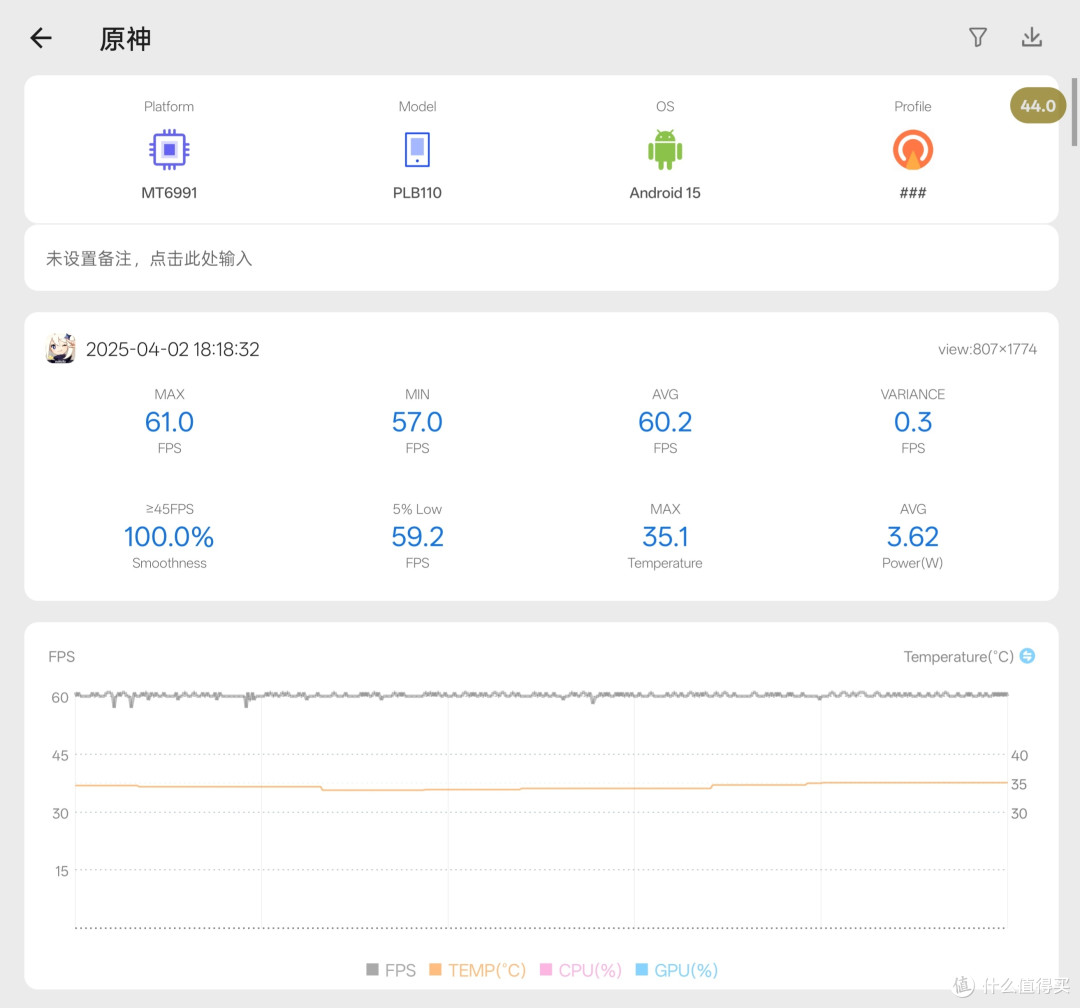The width and height of the screenshot is (1080, 1008).
Task: Select the orange TEMP color square
Action: pyautogui.click(x=435, y=969)
